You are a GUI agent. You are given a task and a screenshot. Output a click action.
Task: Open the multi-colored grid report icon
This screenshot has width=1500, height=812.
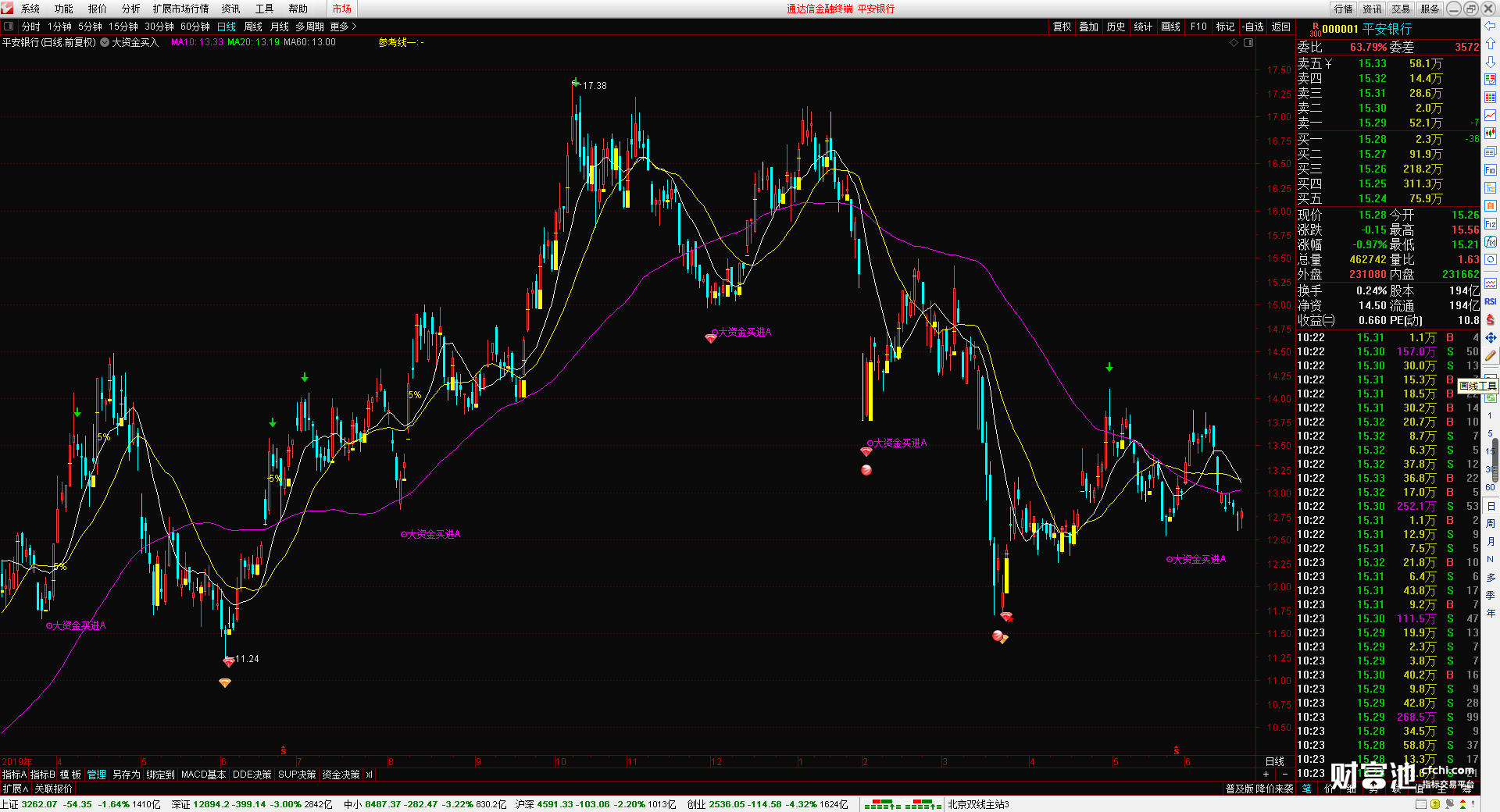coord(1490,98)
